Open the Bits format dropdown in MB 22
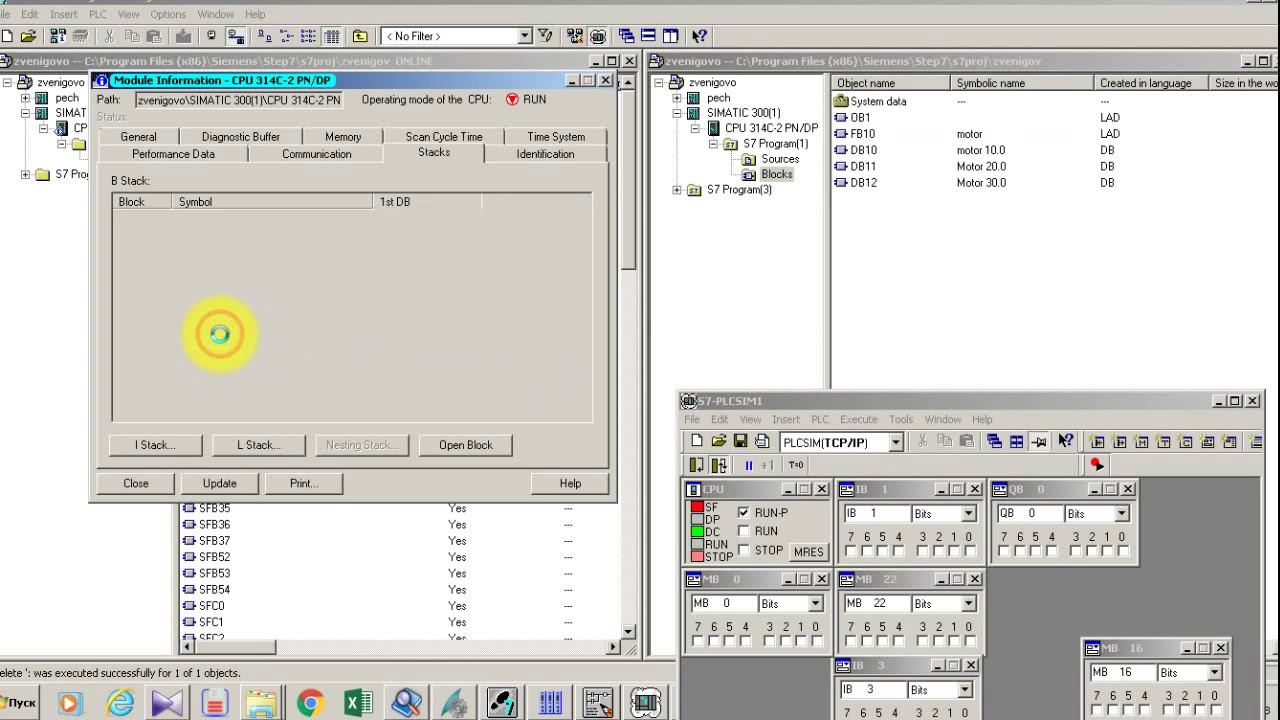Screen dimensions: 1280x720 [968, 604]
